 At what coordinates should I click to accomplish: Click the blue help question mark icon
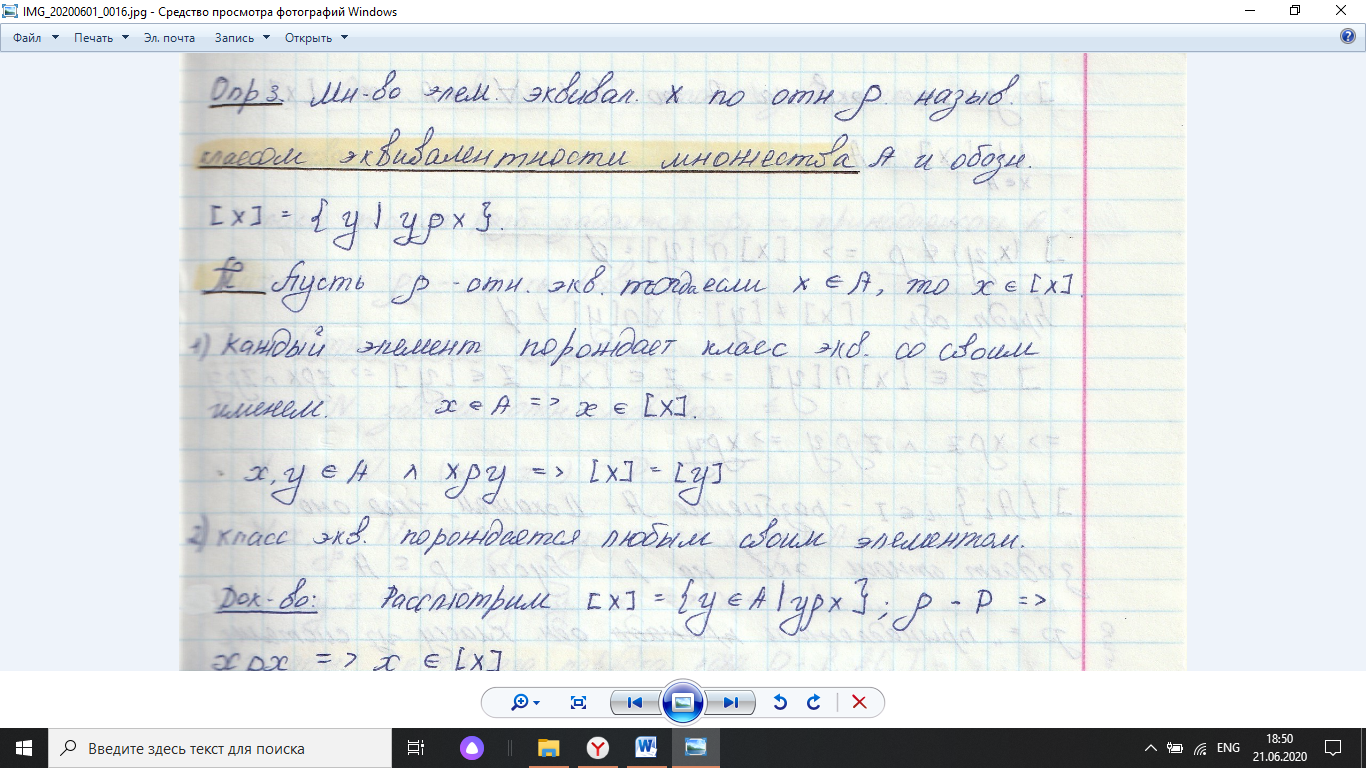coord(1347,37)
